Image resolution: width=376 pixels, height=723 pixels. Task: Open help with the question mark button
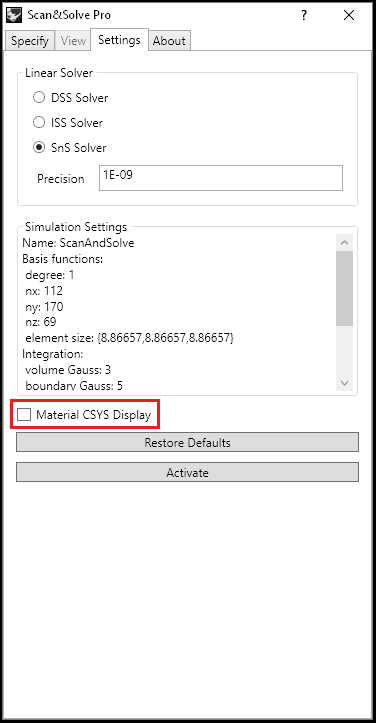(304, 15)
